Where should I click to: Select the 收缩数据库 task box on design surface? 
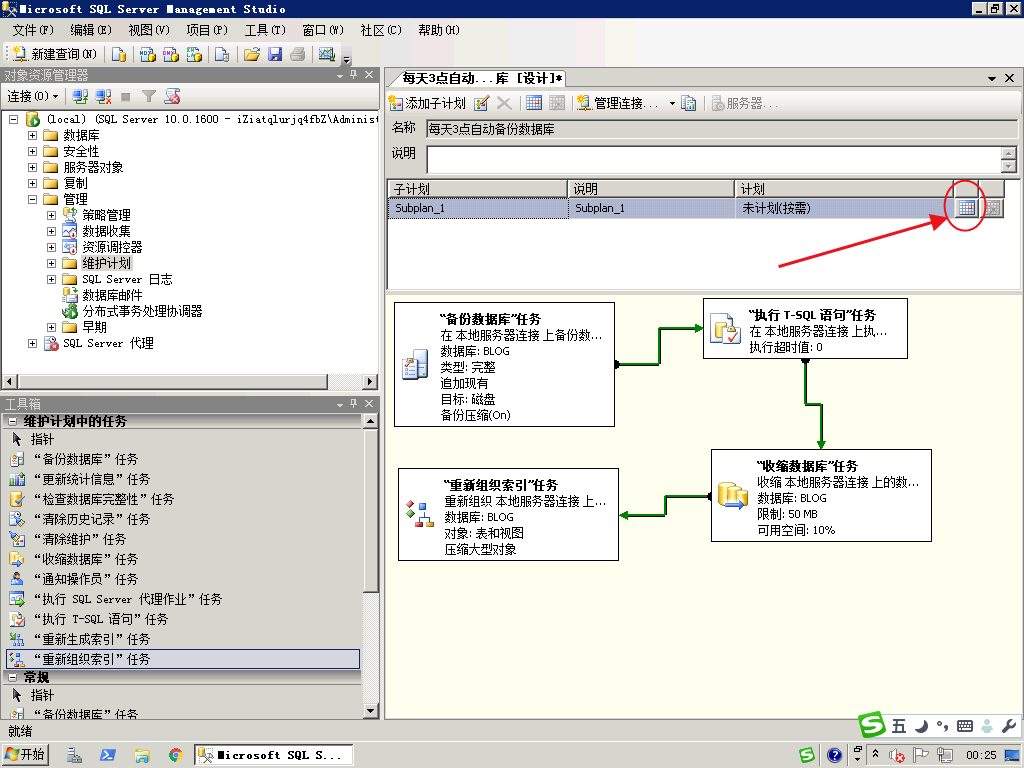(x=821, y=496)
